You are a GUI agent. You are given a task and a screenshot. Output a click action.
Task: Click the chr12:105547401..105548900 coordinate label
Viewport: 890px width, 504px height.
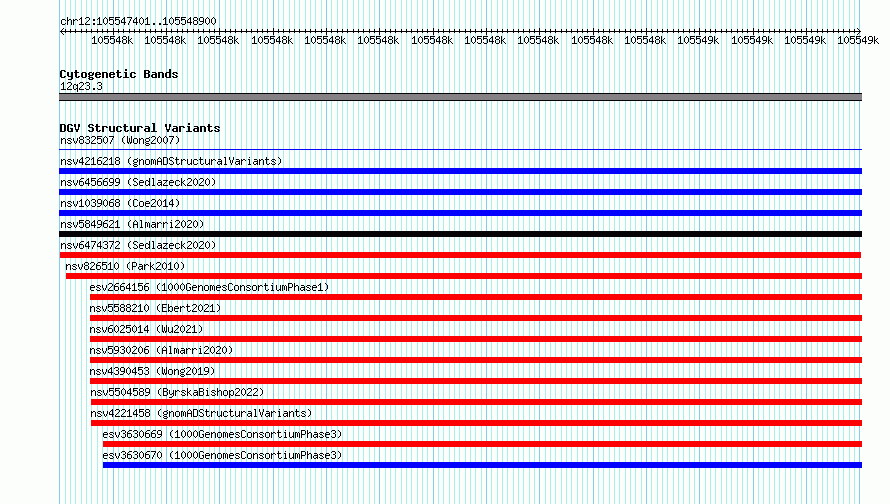click(x=138, y=21)
